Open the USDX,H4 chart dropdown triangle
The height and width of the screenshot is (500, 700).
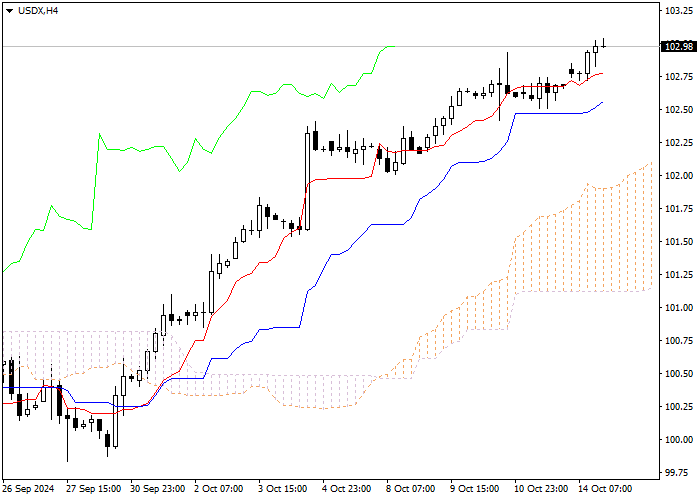click(x=9, y=11)
